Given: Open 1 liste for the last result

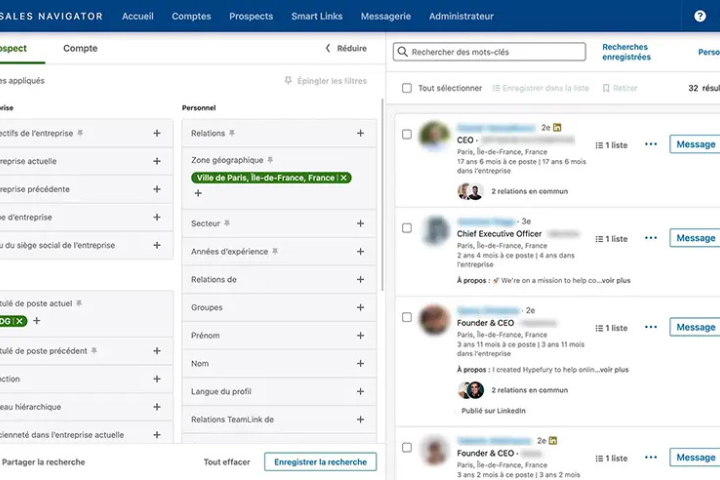Looking at the screenshot, I should point(611,458).
